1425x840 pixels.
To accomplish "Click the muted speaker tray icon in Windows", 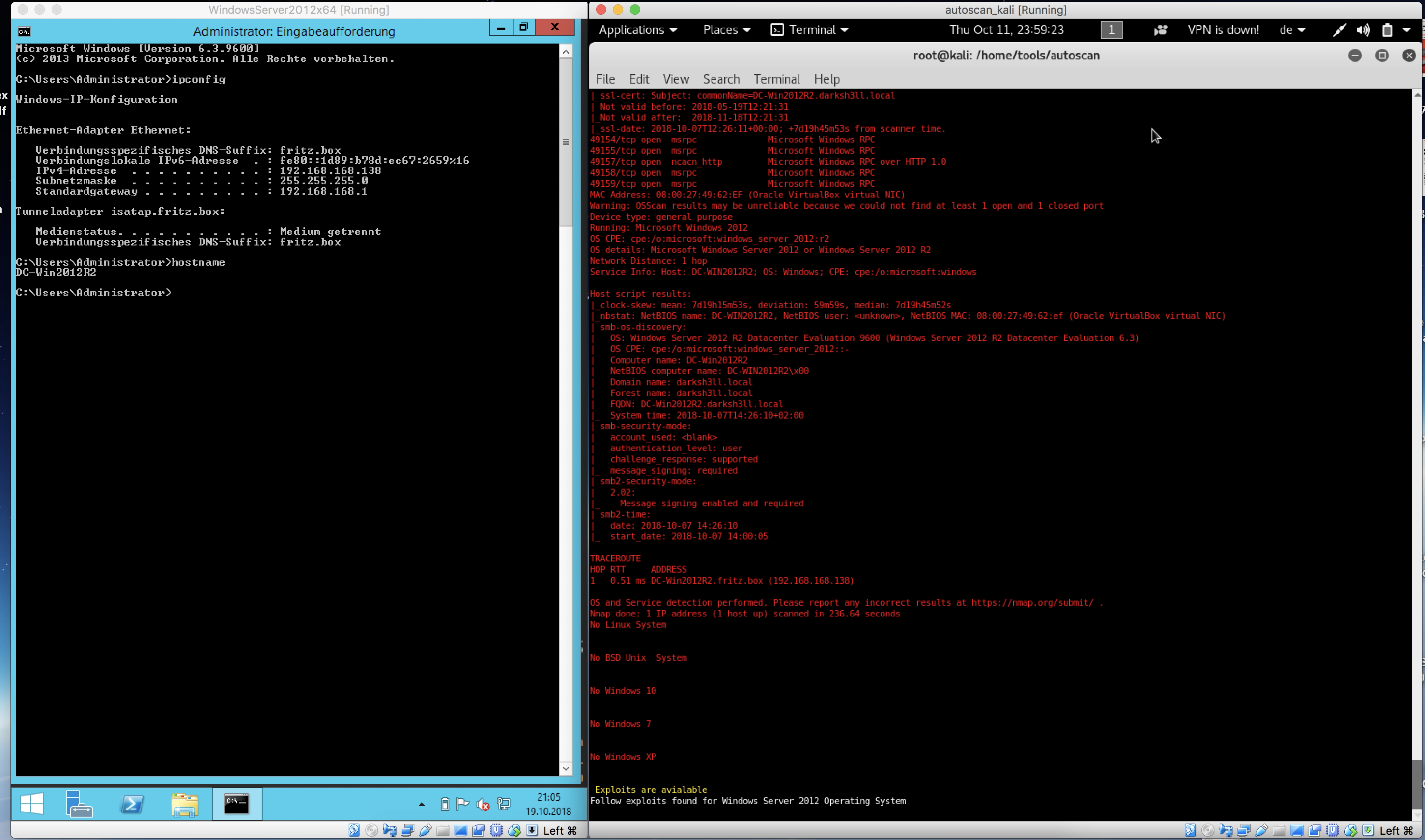I will 483,804.
